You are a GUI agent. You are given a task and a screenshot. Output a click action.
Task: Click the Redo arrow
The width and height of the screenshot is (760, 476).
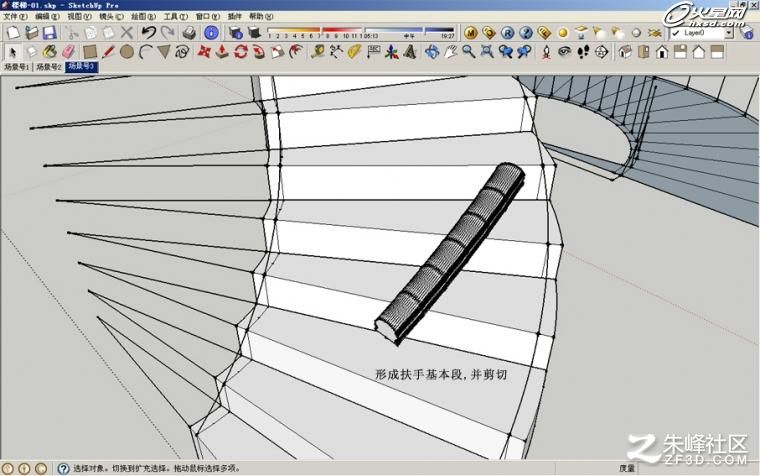point(168,33)
